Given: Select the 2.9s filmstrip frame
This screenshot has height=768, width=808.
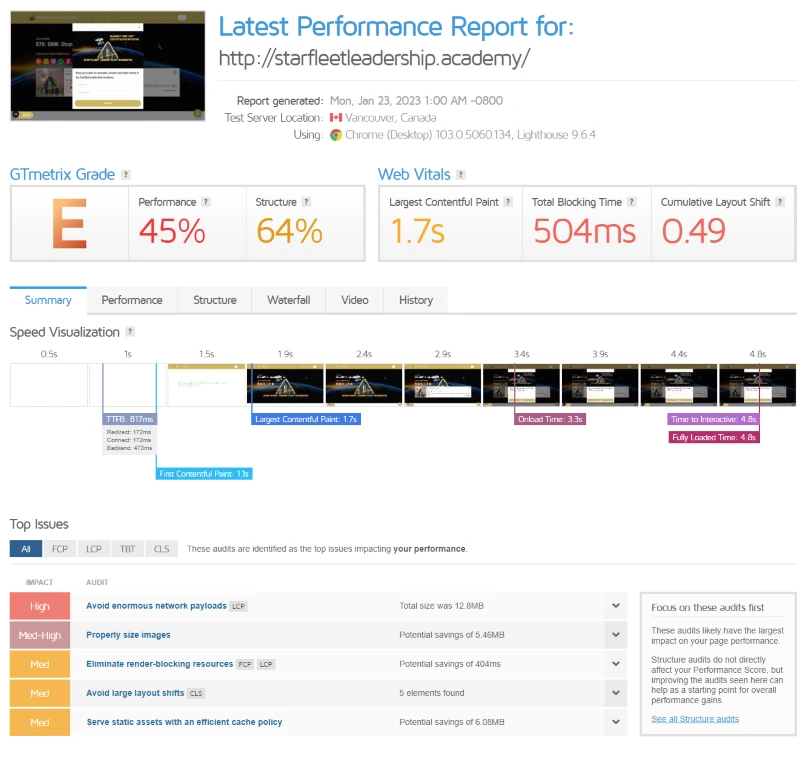Looking at the screenshot, I should coord(443,385).
